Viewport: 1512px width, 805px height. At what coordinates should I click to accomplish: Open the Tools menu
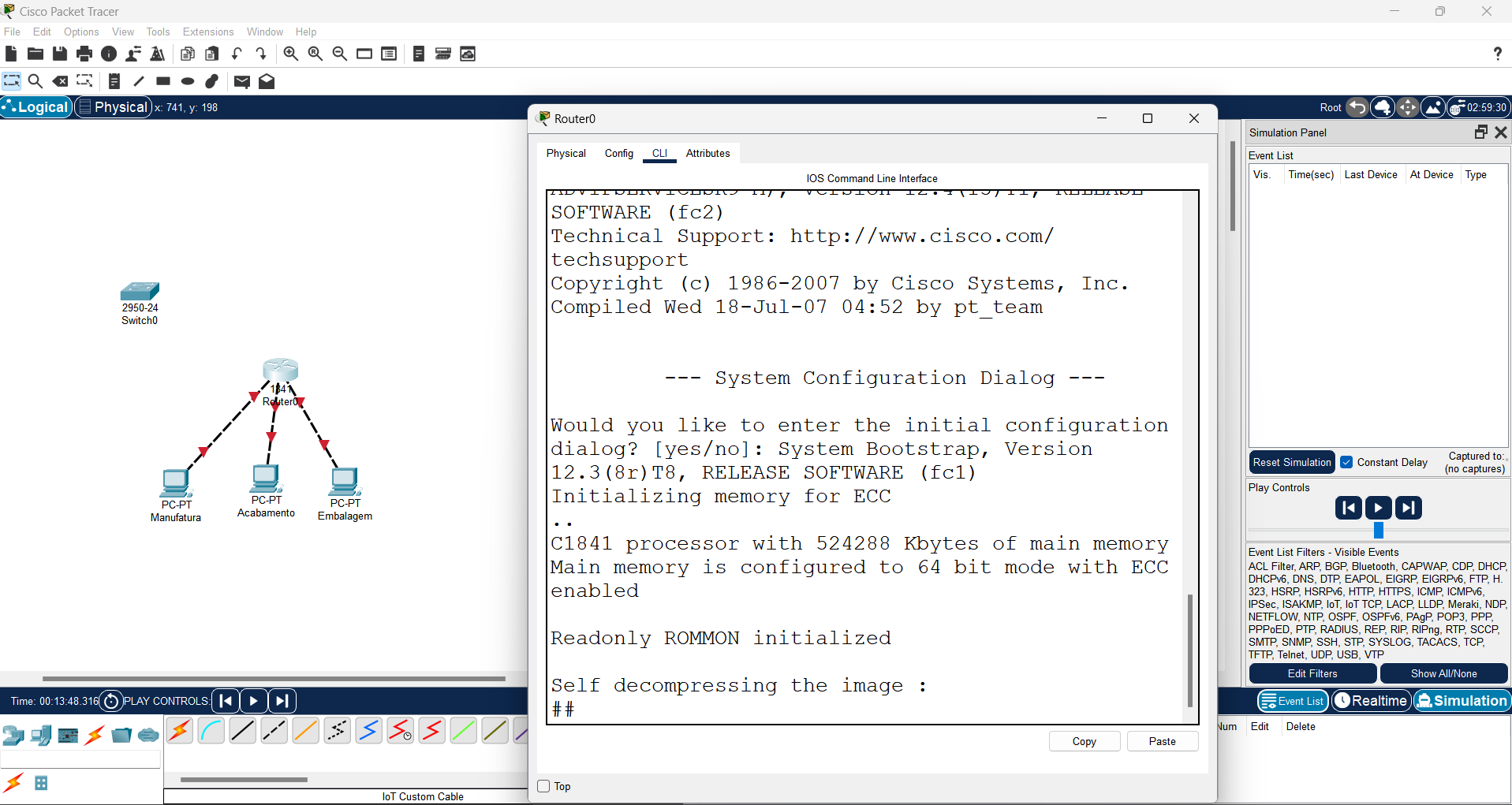[158, 32]
